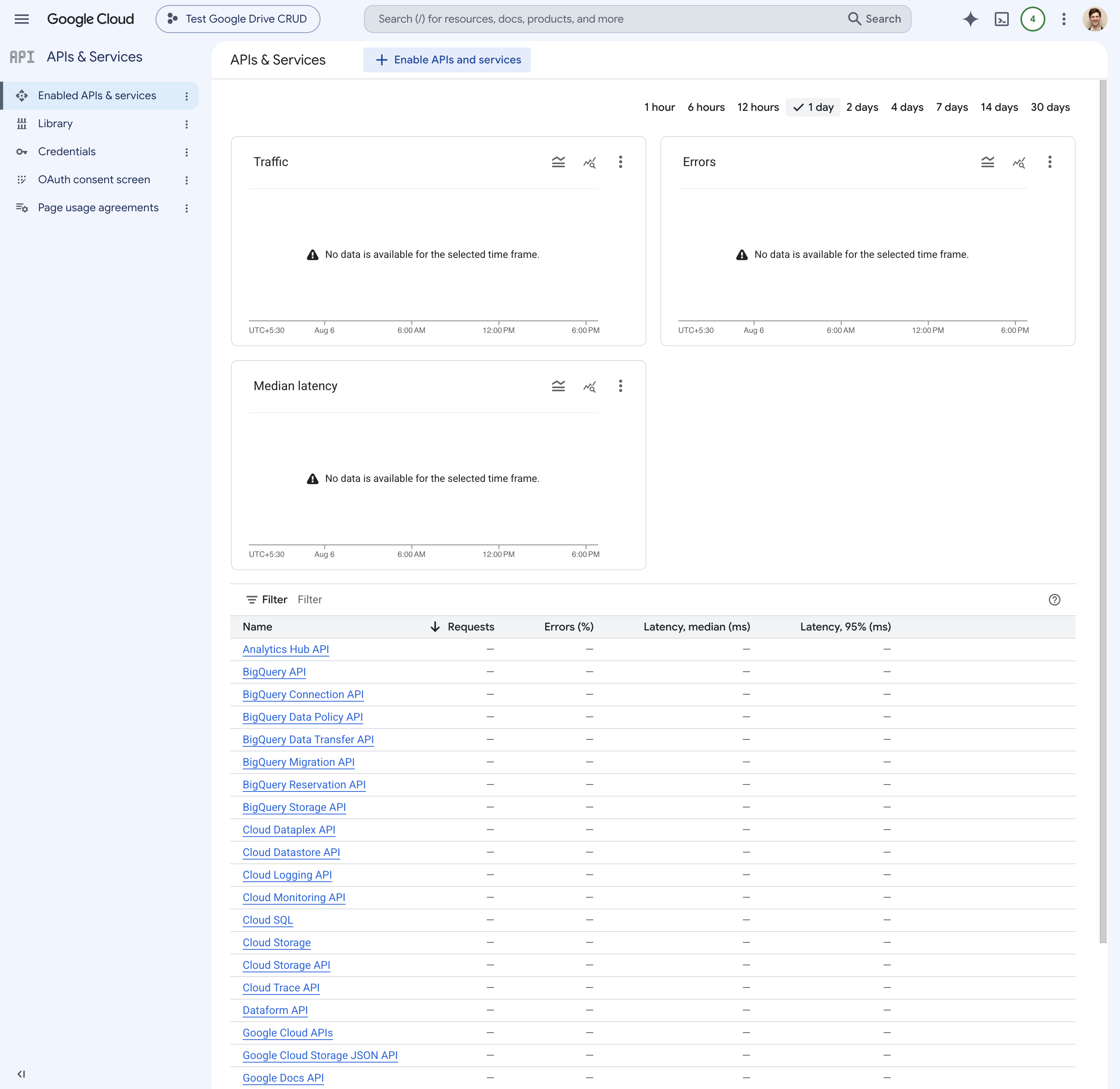The height and width of the screenshot is (1089, 1120).
Task: Select 14 days time range
Action: (x=999, y=107)
